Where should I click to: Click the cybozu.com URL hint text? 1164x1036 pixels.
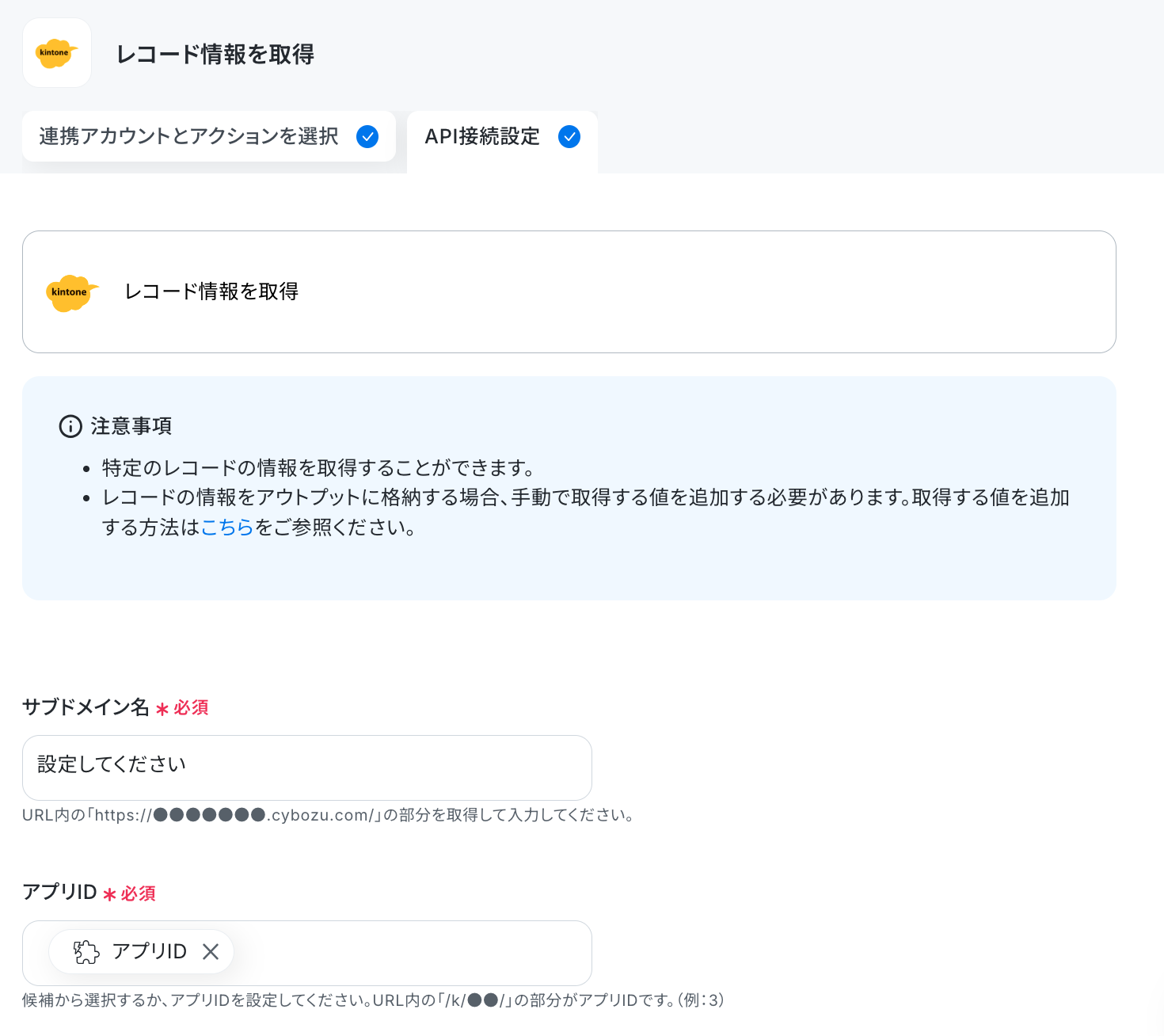click(x=328, y=815)
